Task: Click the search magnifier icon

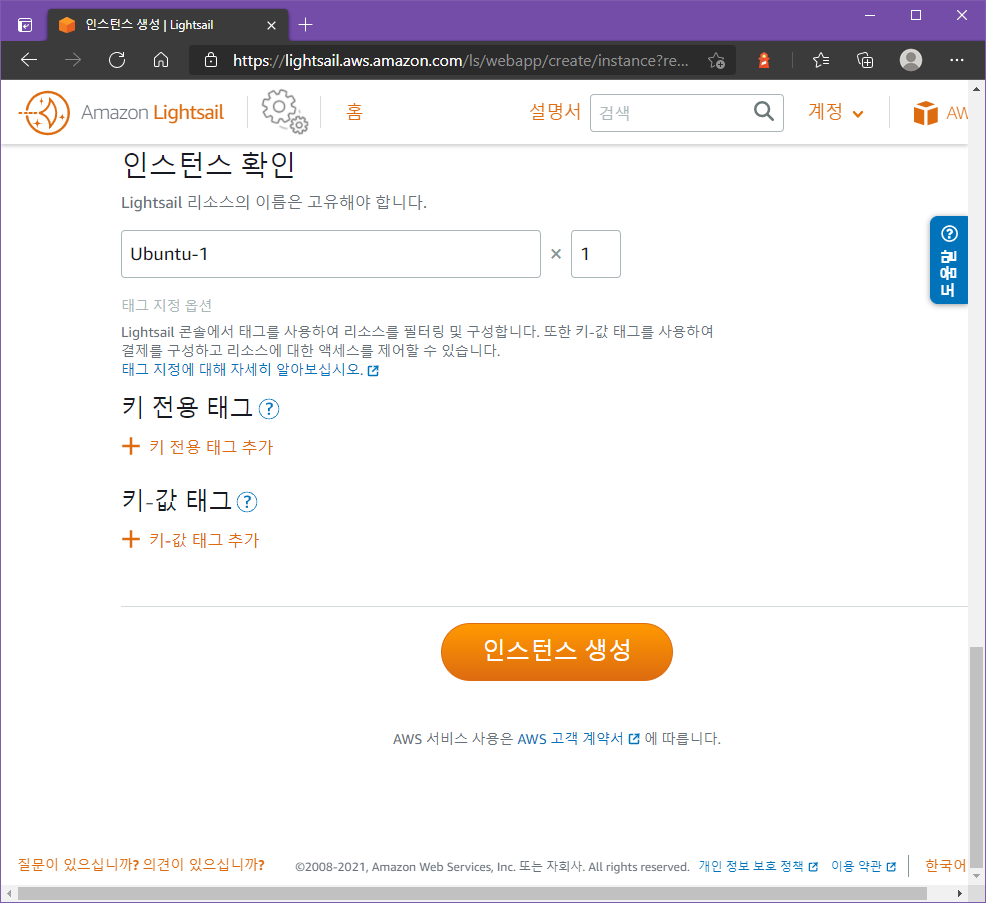Action: point(763,111)
